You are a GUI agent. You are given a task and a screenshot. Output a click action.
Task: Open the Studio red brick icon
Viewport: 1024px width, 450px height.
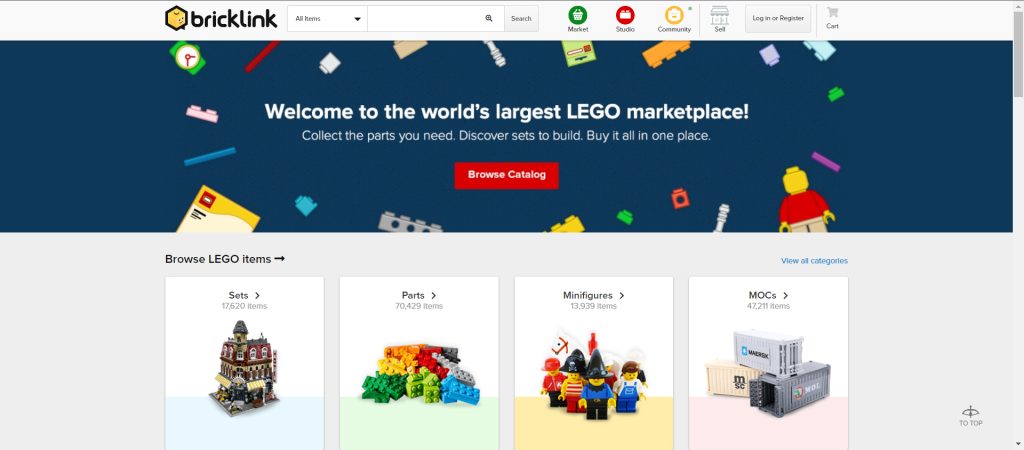(x=625, y=15)
